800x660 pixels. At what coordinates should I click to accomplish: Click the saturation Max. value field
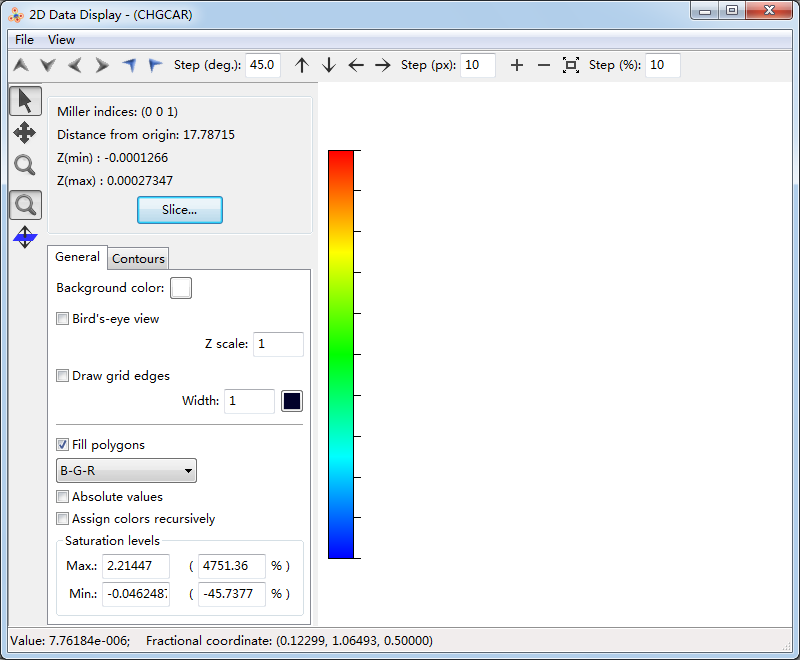[136, 566]
